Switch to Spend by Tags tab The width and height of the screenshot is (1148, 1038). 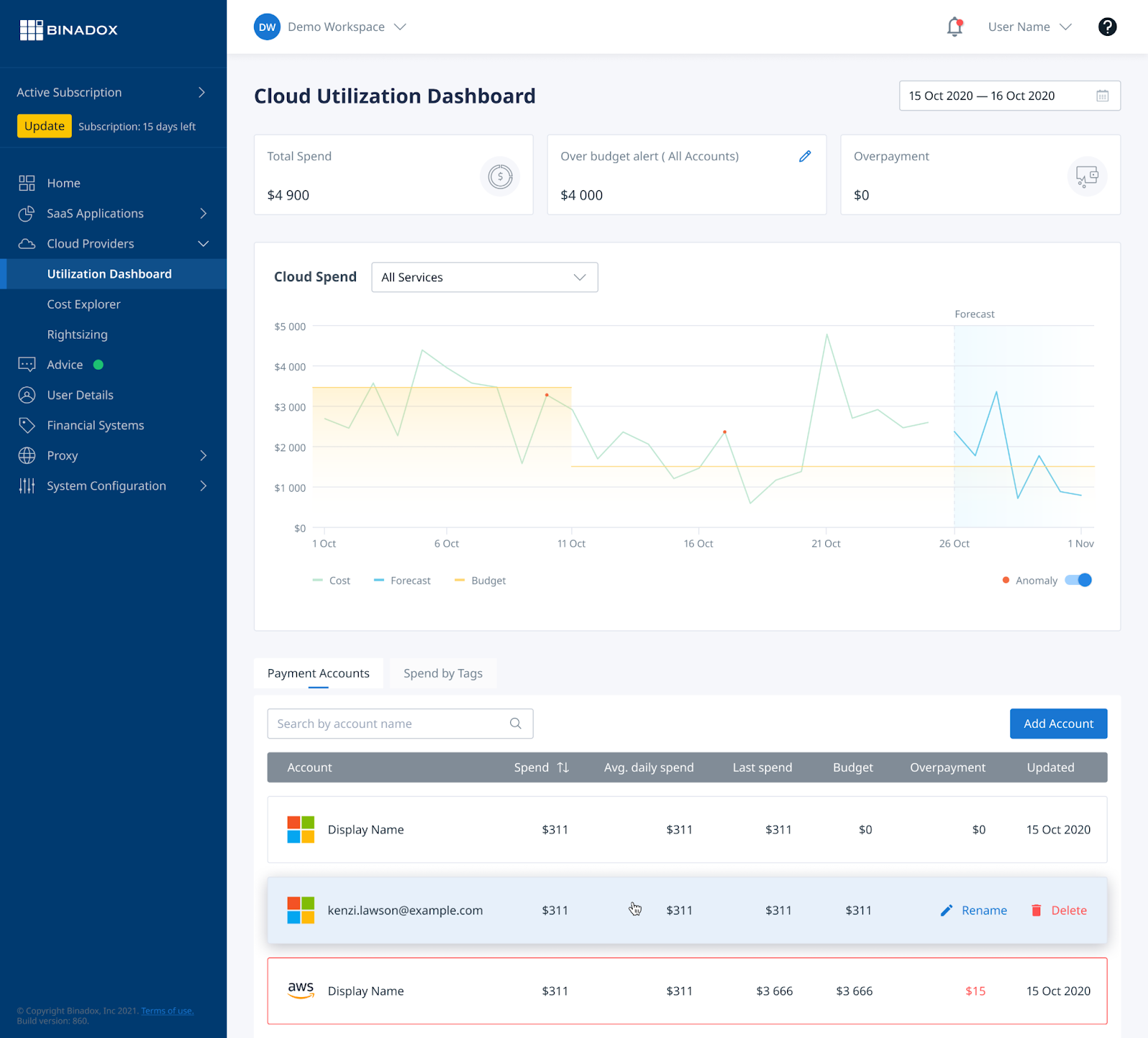coord(443,673)
